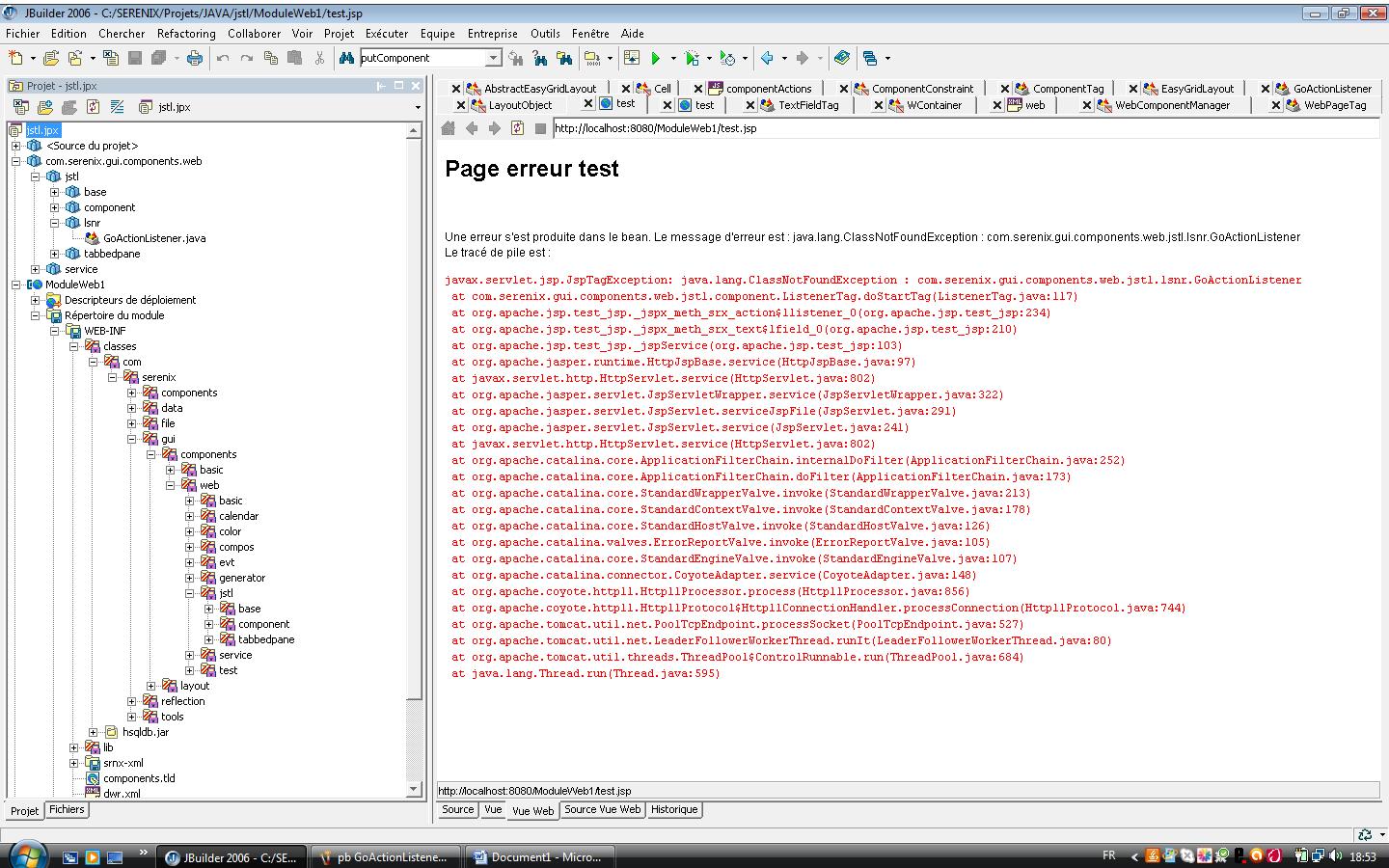Click the putComponent search text field

[422, 58]
